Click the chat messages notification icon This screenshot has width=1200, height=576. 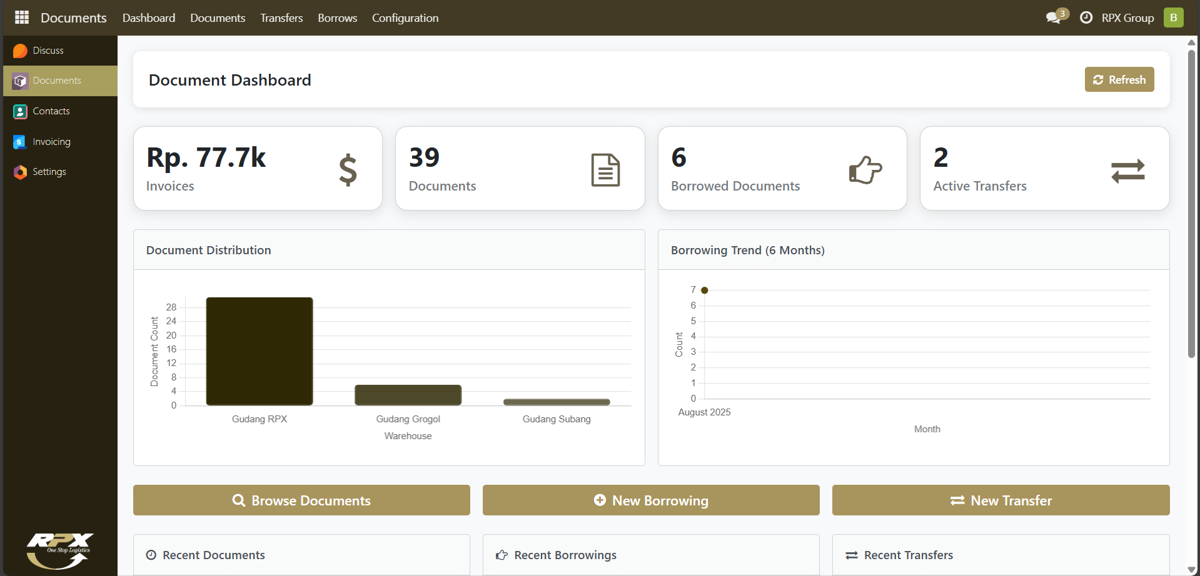pos(1054,18)
